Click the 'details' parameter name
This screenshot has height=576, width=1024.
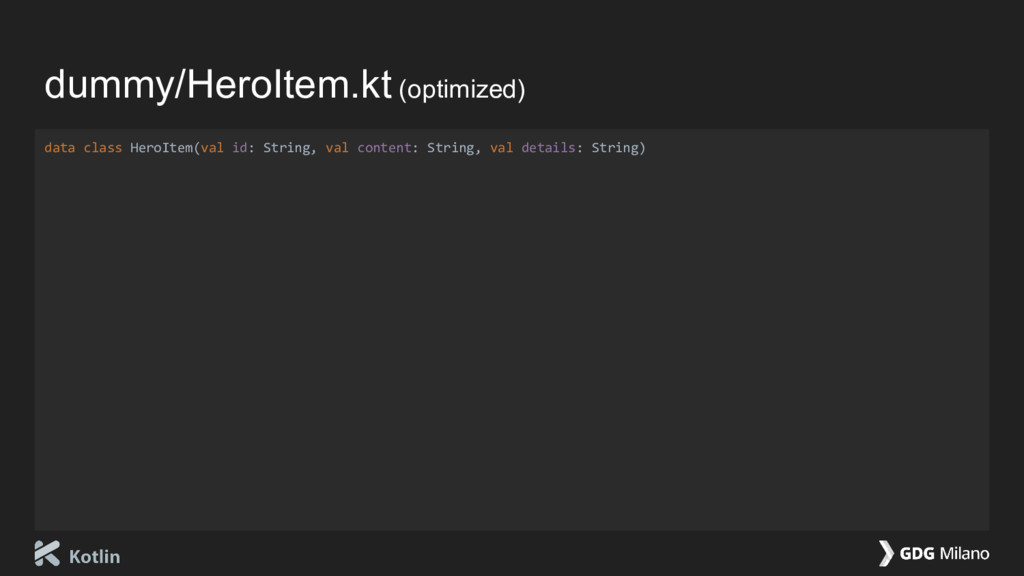click(x=549, y=148)
